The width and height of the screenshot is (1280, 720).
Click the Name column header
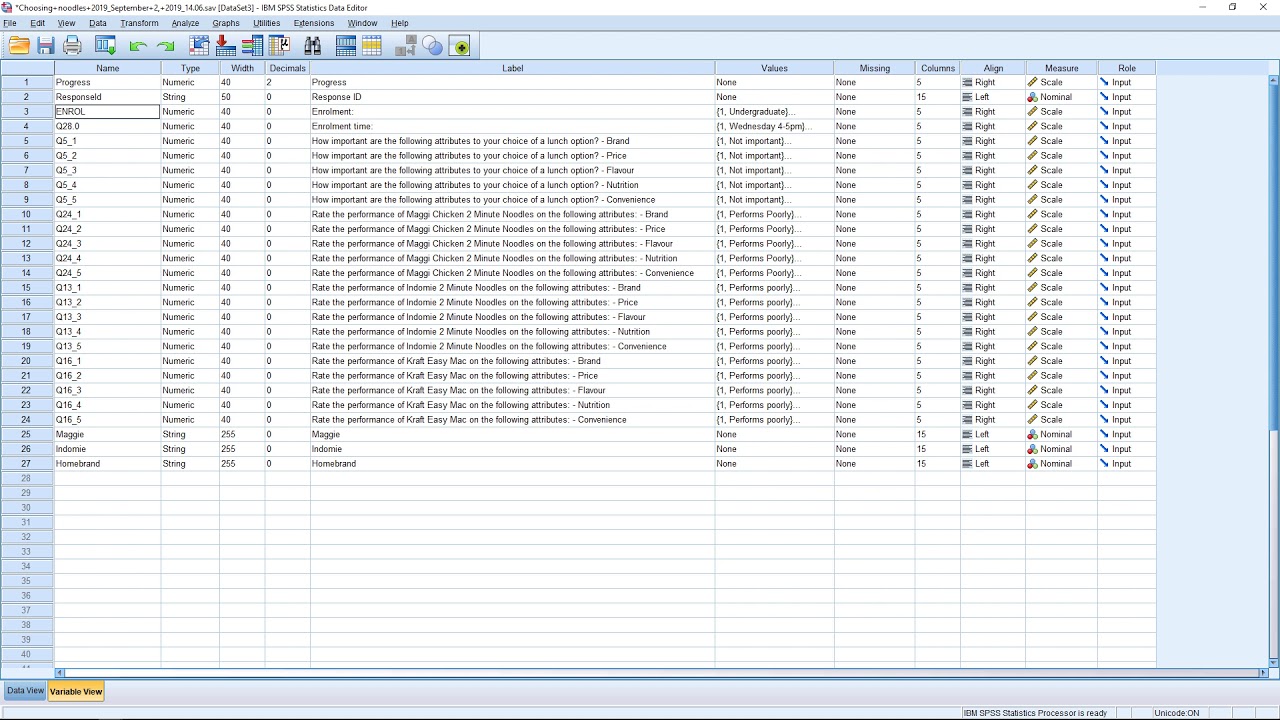[107, 68]
